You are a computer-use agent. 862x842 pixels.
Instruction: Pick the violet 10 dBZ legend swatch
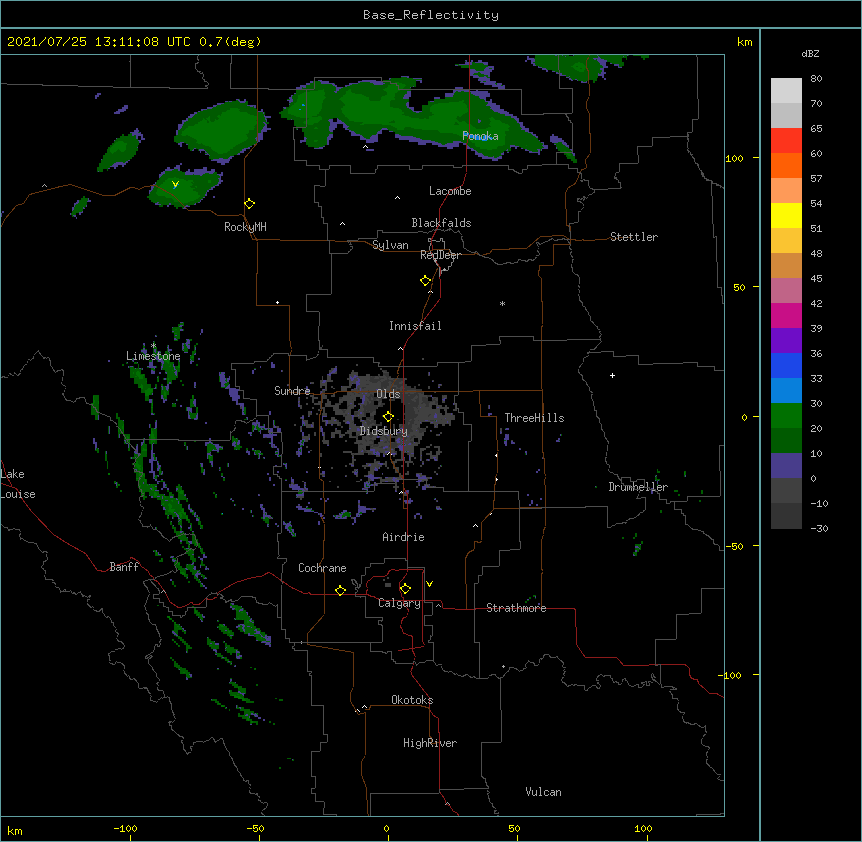(x=786, y=466)
